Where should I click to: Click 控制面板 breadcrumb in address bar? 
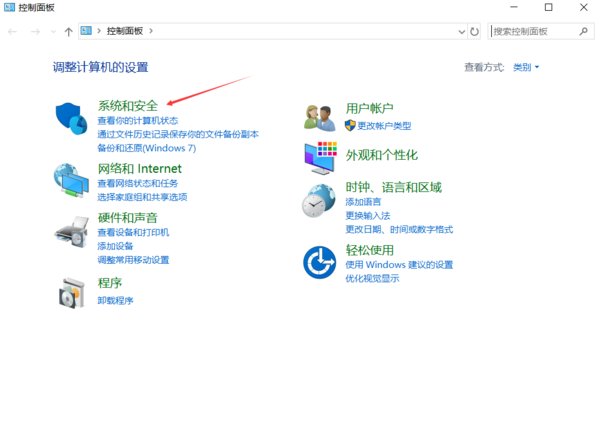coord(125,31)
